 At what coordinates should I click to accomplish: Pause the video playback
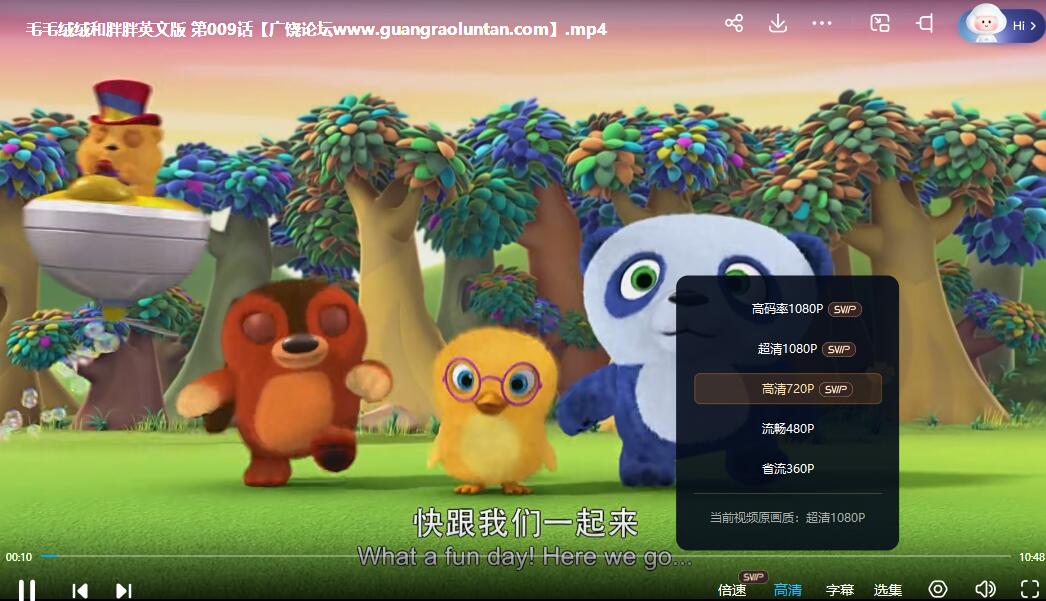(27, 590)
